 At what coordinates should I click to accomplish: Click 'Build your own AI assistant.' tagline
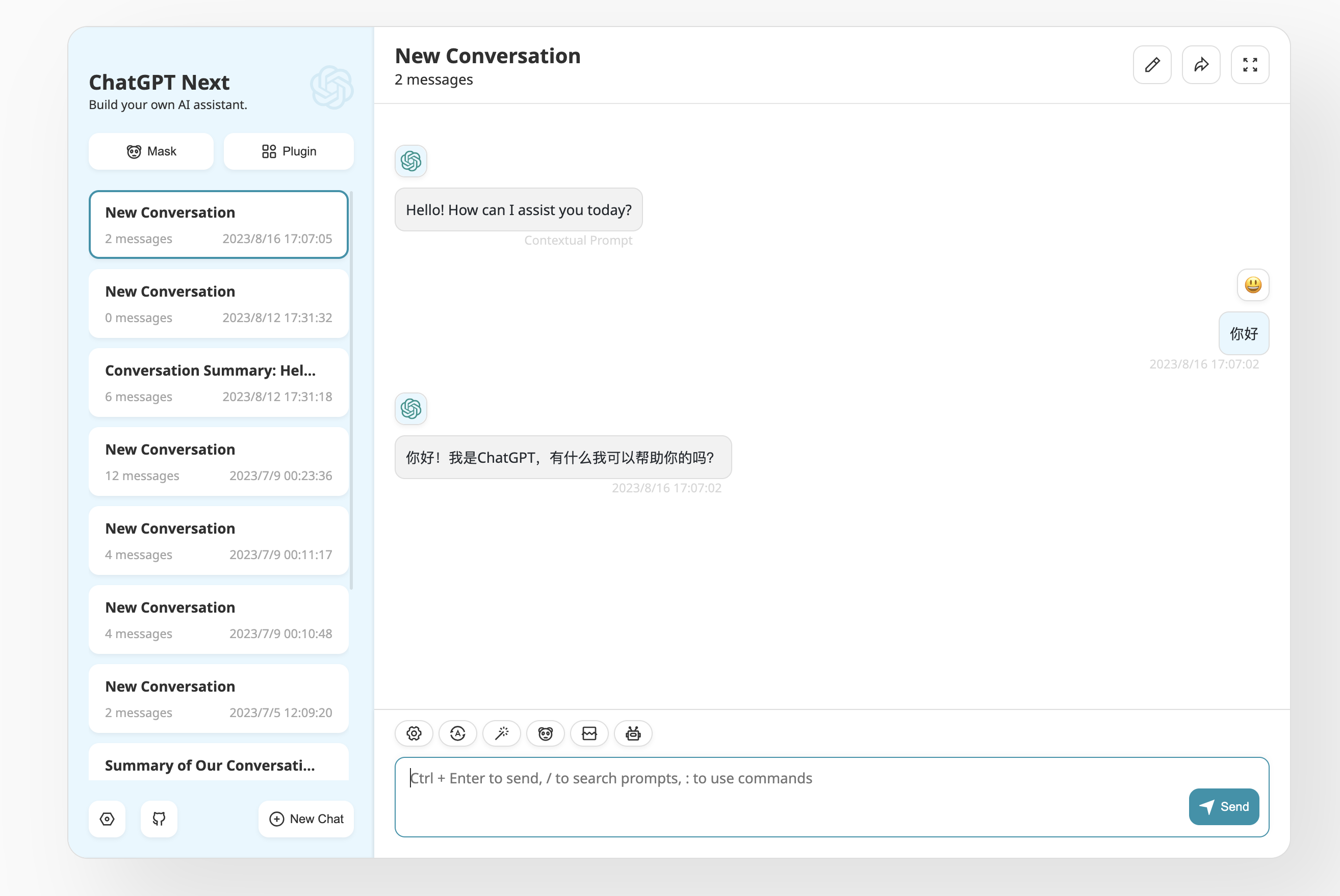tap(168, 104)
